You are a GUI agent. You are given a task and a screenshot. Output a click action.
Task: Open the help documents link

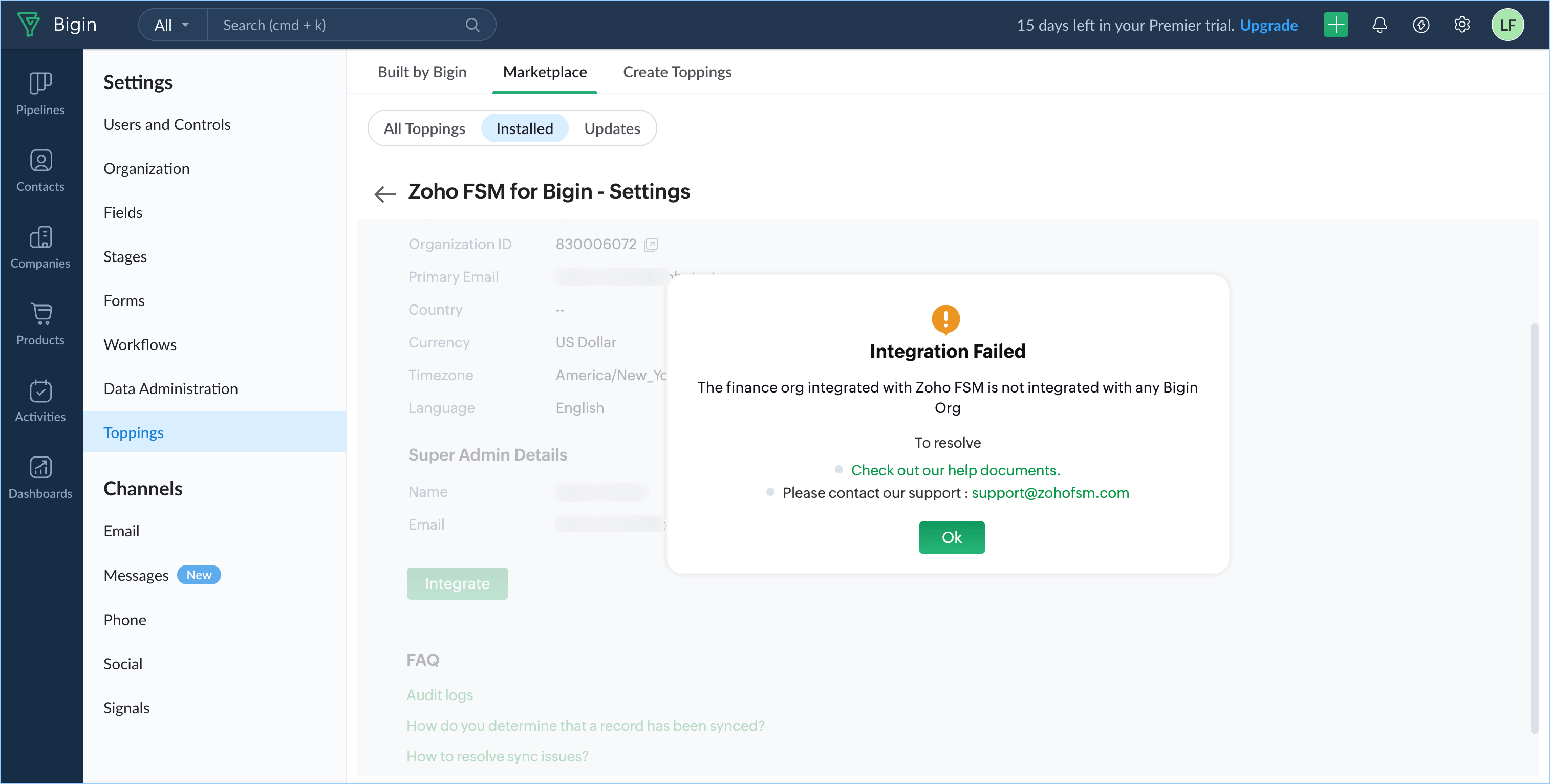(x=955, y=470)
